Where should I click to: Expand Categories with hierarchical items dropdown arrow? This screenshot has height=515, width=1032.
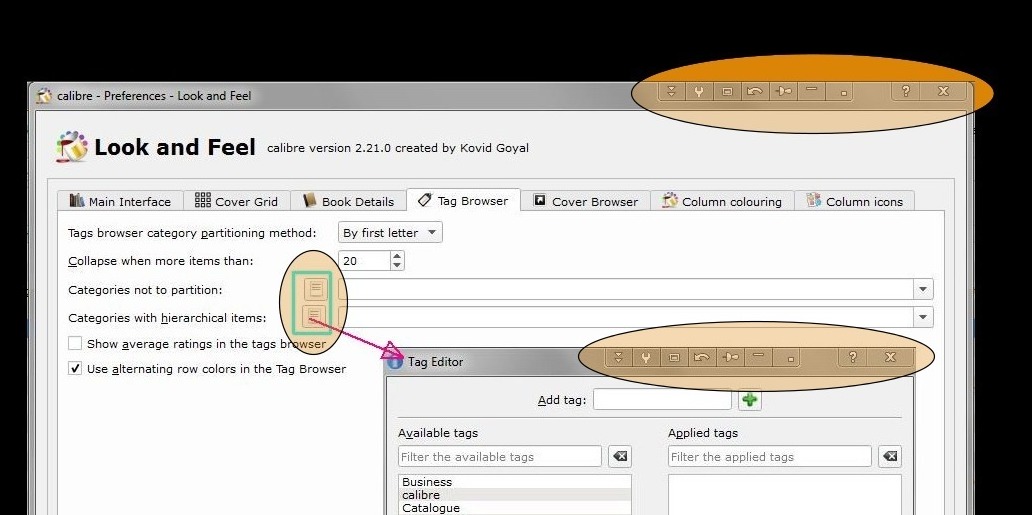[923, 317]
